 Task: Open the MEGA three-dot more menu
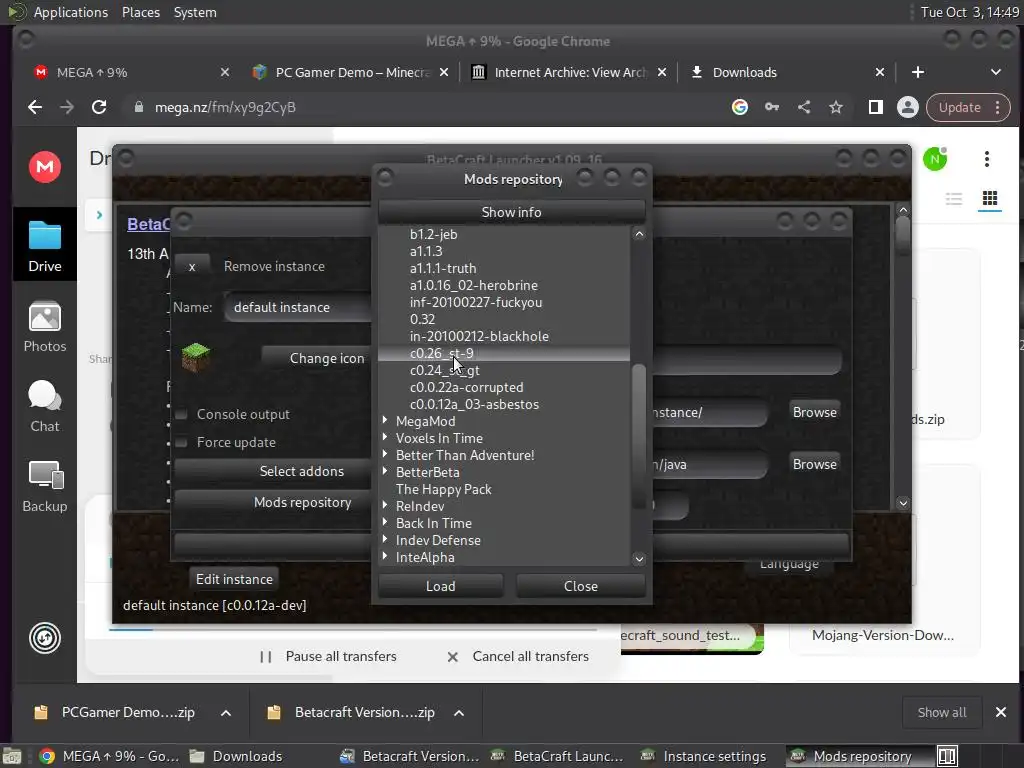coord(987,159)
